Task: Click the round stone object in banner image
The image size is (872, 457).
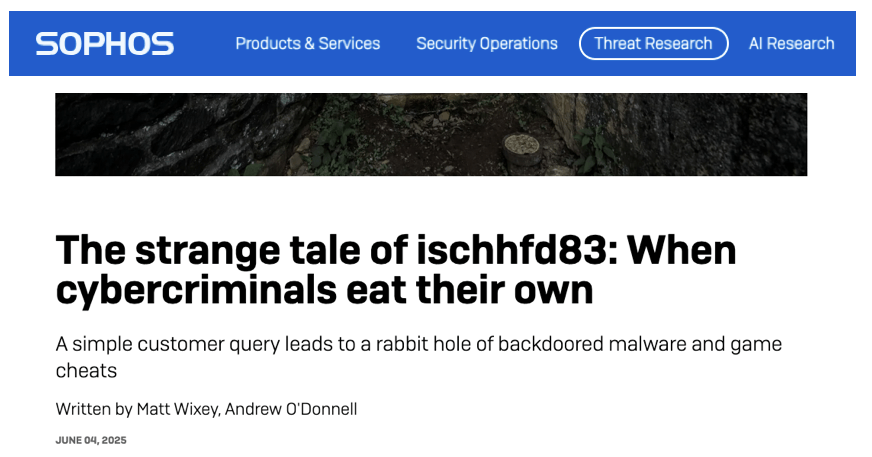Action: pyautogui.click(x=521, y=146)
